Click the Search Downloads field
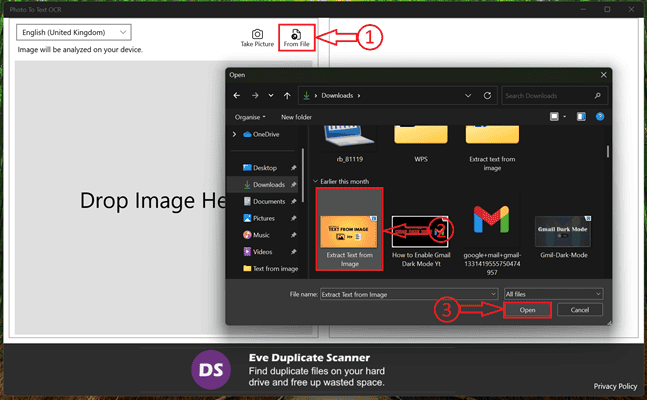This screenshot has height=400, width=647. [x=554, y=96]
